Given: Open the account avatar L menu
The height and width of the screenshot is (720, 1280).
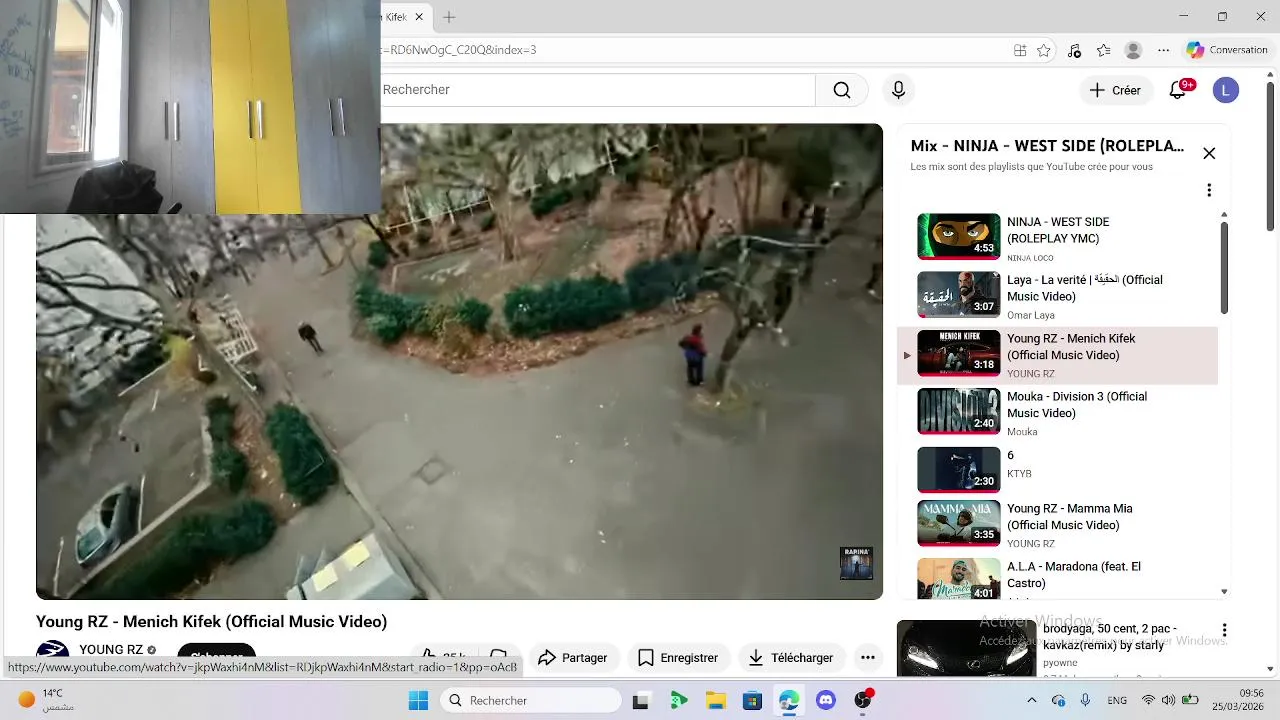Looking at the screenshot, I should [x=1225, y=90].
